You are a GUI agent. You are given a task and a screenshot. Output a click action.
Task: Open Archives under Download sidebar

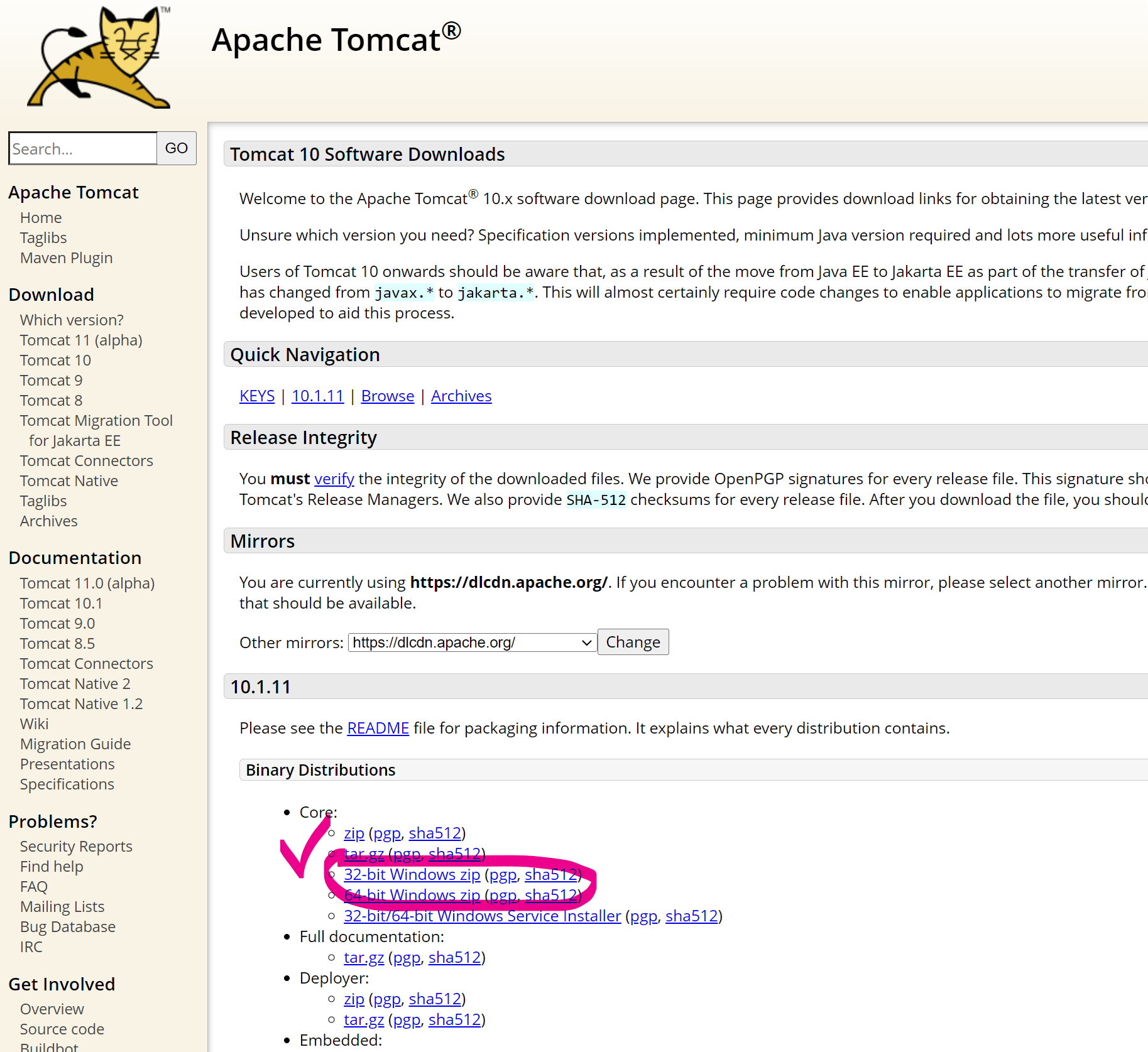(49, 521)
